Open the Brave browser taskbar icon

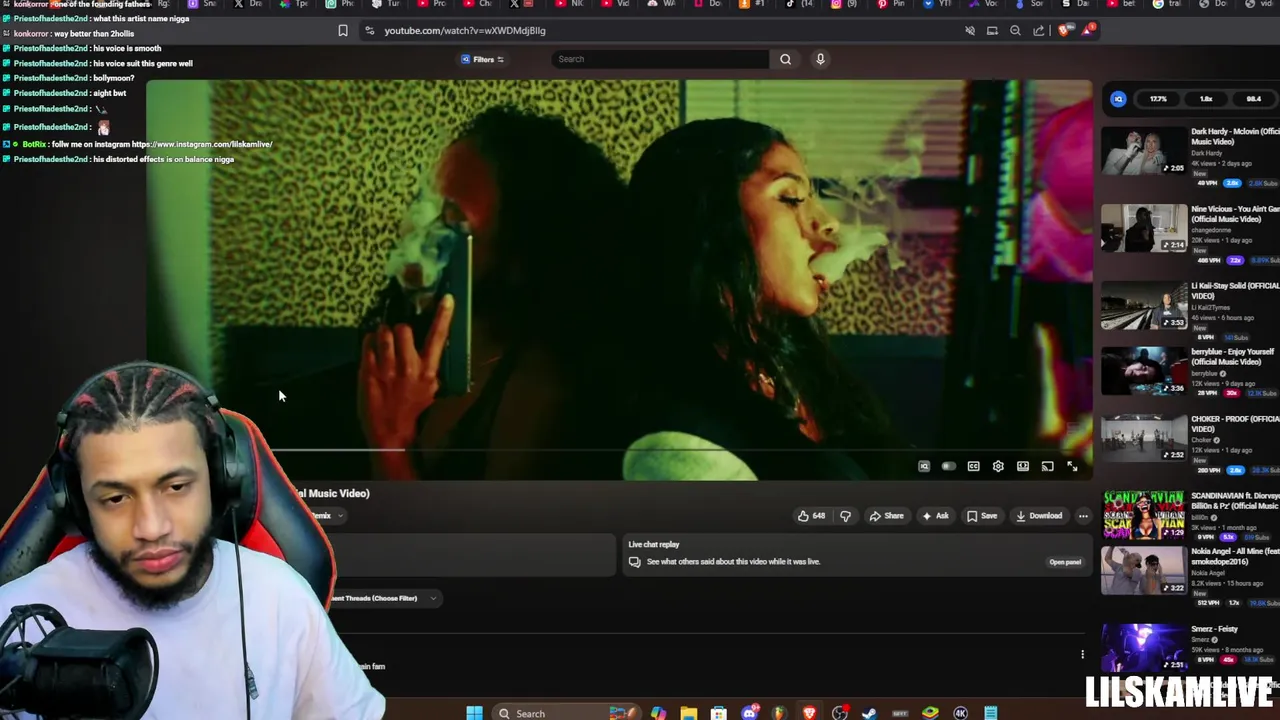coord(809,713)
